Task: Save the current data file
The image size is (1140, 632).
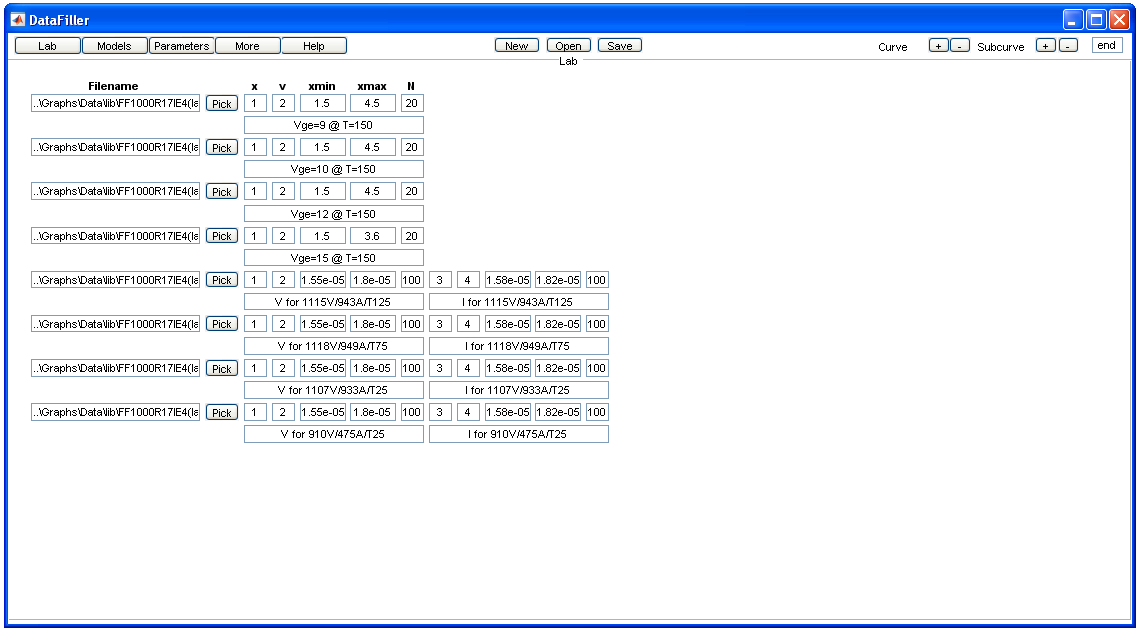Action: click(x=620, y=46)
